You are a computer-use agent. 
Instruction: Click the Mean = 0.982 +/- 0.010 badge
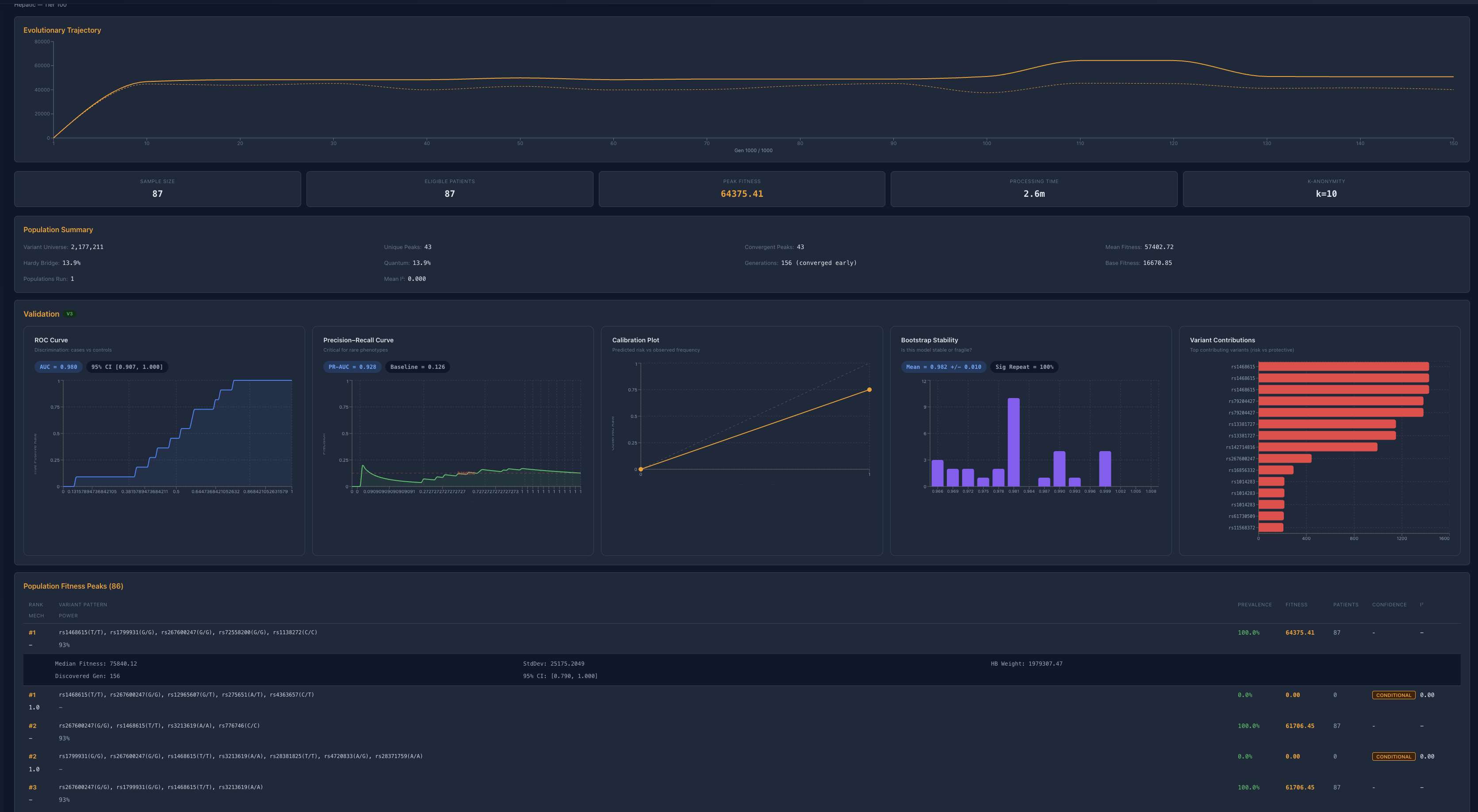[943, 367]
